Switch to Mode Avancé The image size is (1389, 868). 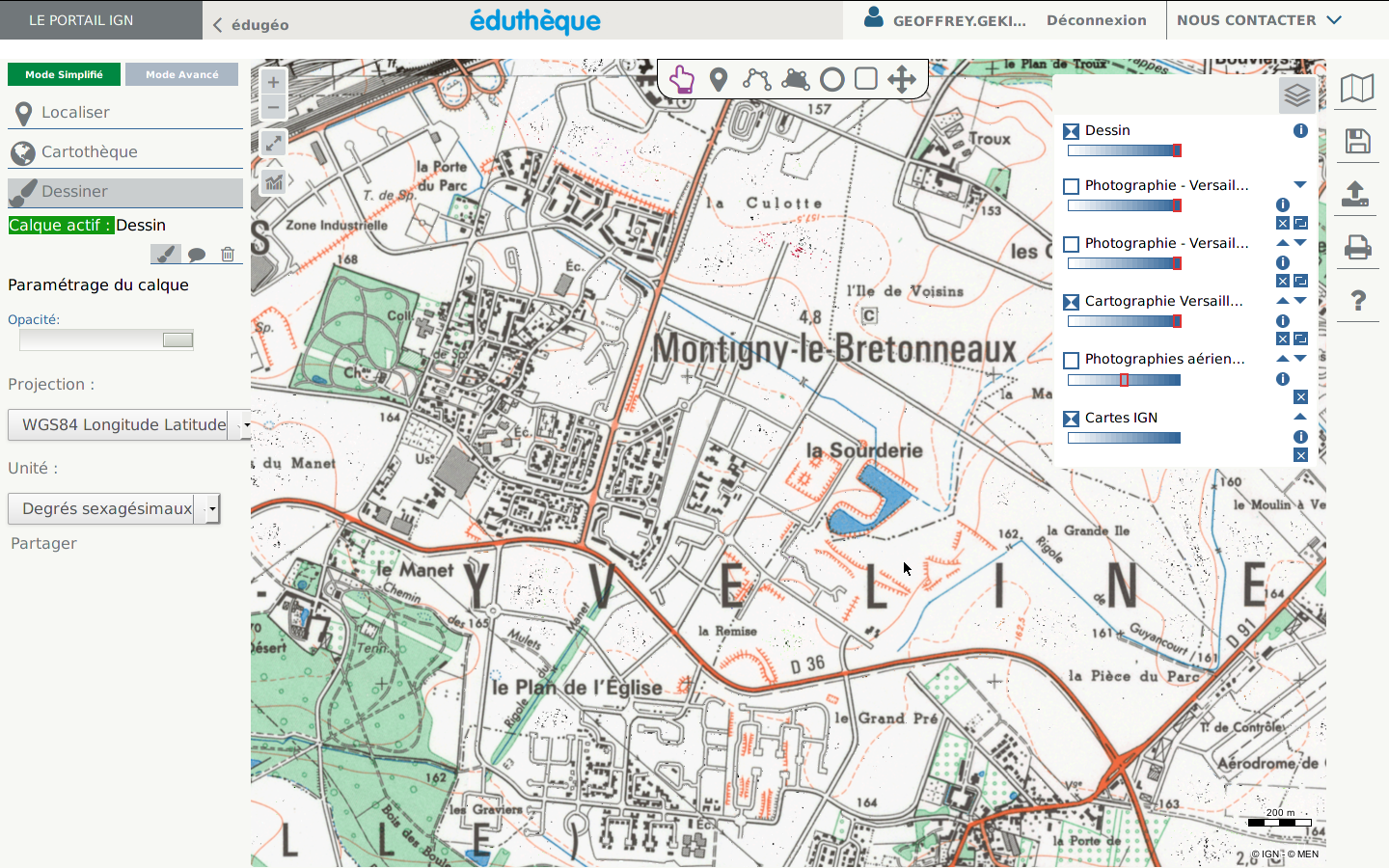[x=182, y=74]
